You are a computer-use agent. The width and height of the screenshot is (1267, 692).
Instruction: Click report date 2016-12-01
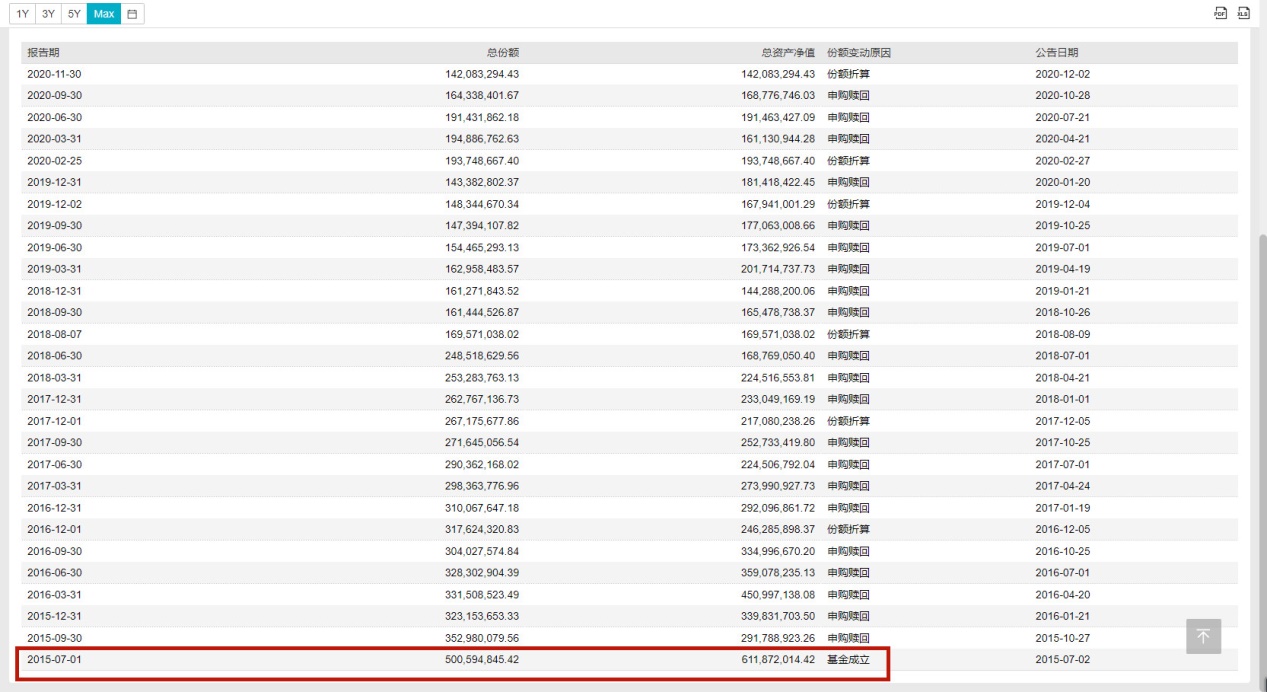[54, 529]
